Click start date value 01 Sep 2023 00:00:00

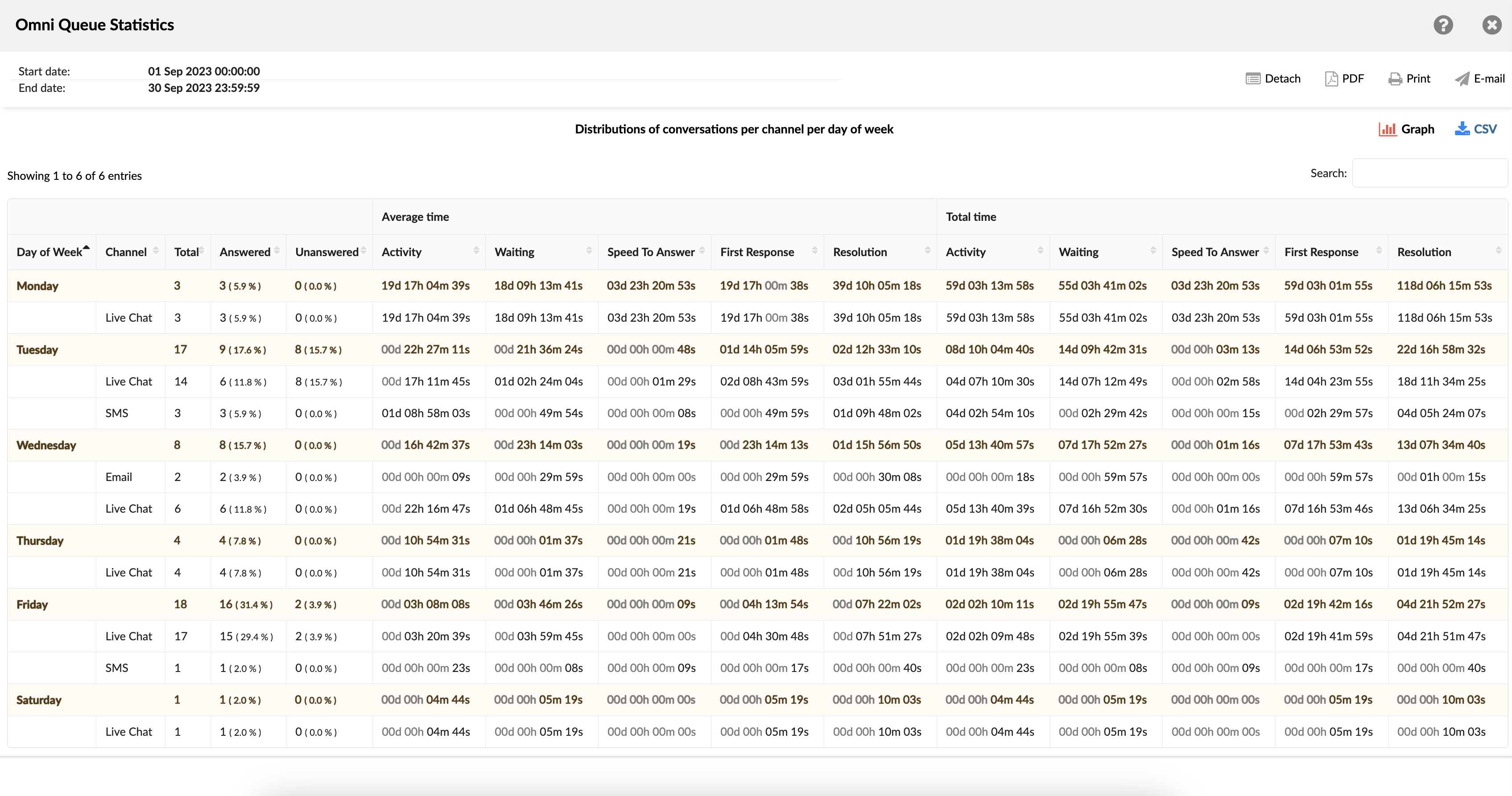(x=204, y=71)
